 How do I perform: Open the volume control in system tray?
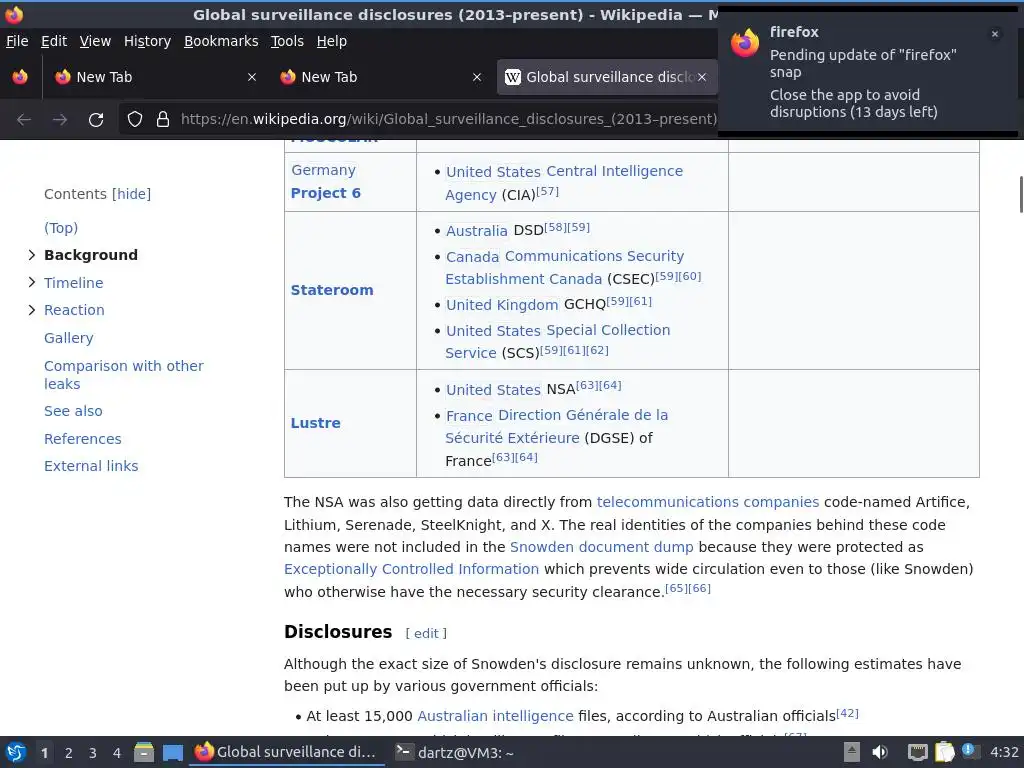point(880,752)
